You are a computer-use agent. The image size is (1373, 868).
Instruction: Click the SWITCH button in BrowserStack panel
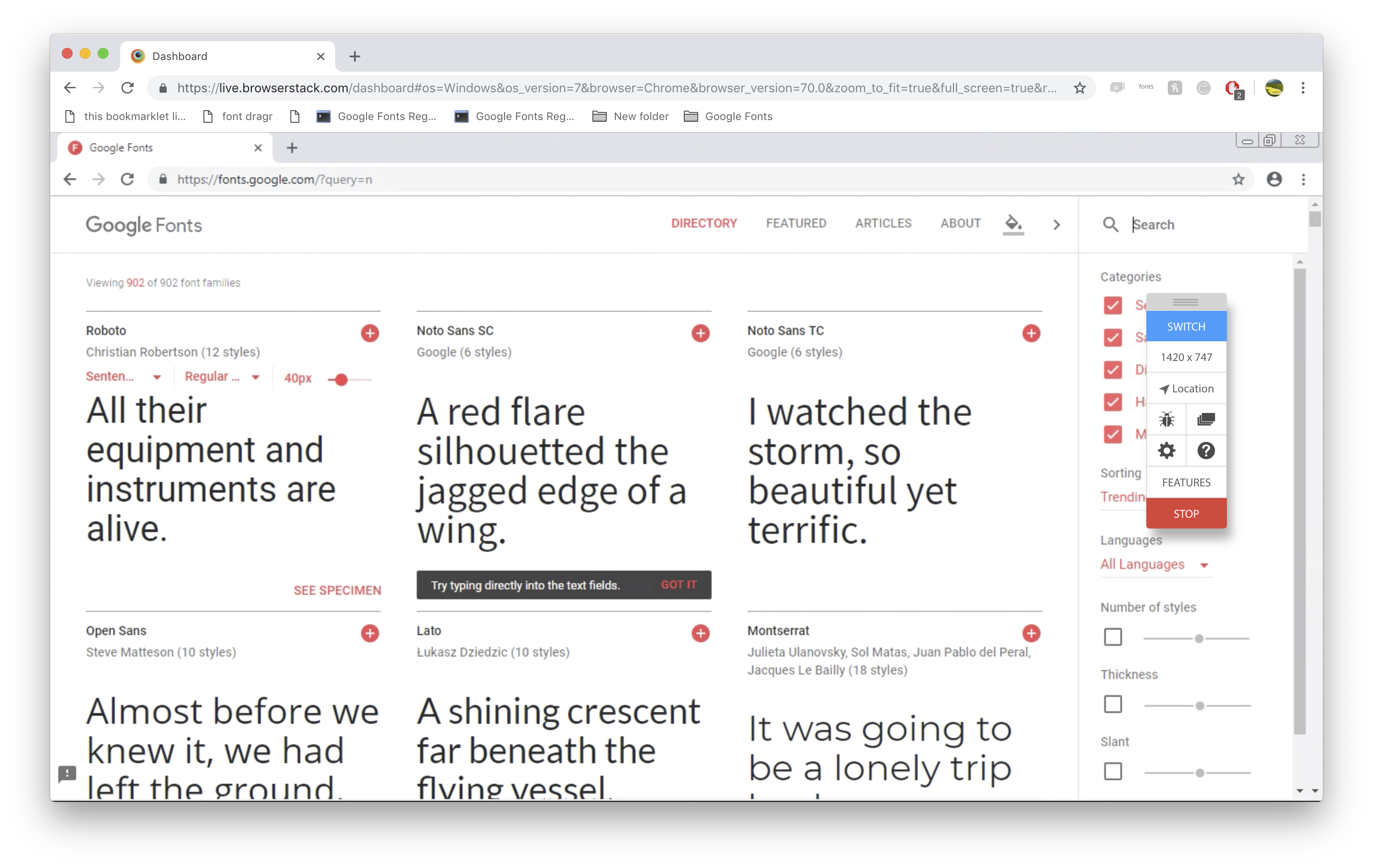point(1186,327)
